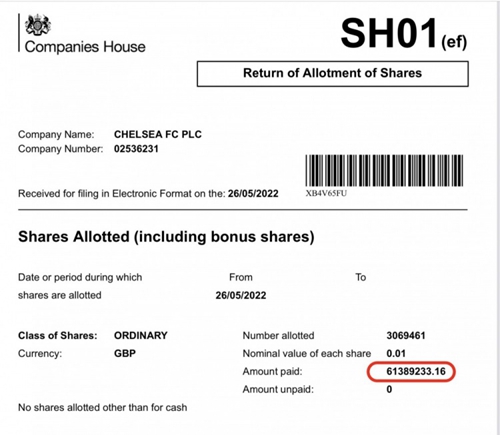The width and height of the screenshot is (500, 435).
Task: Click the number allotted value 3069461
Action: pos(406,335)
